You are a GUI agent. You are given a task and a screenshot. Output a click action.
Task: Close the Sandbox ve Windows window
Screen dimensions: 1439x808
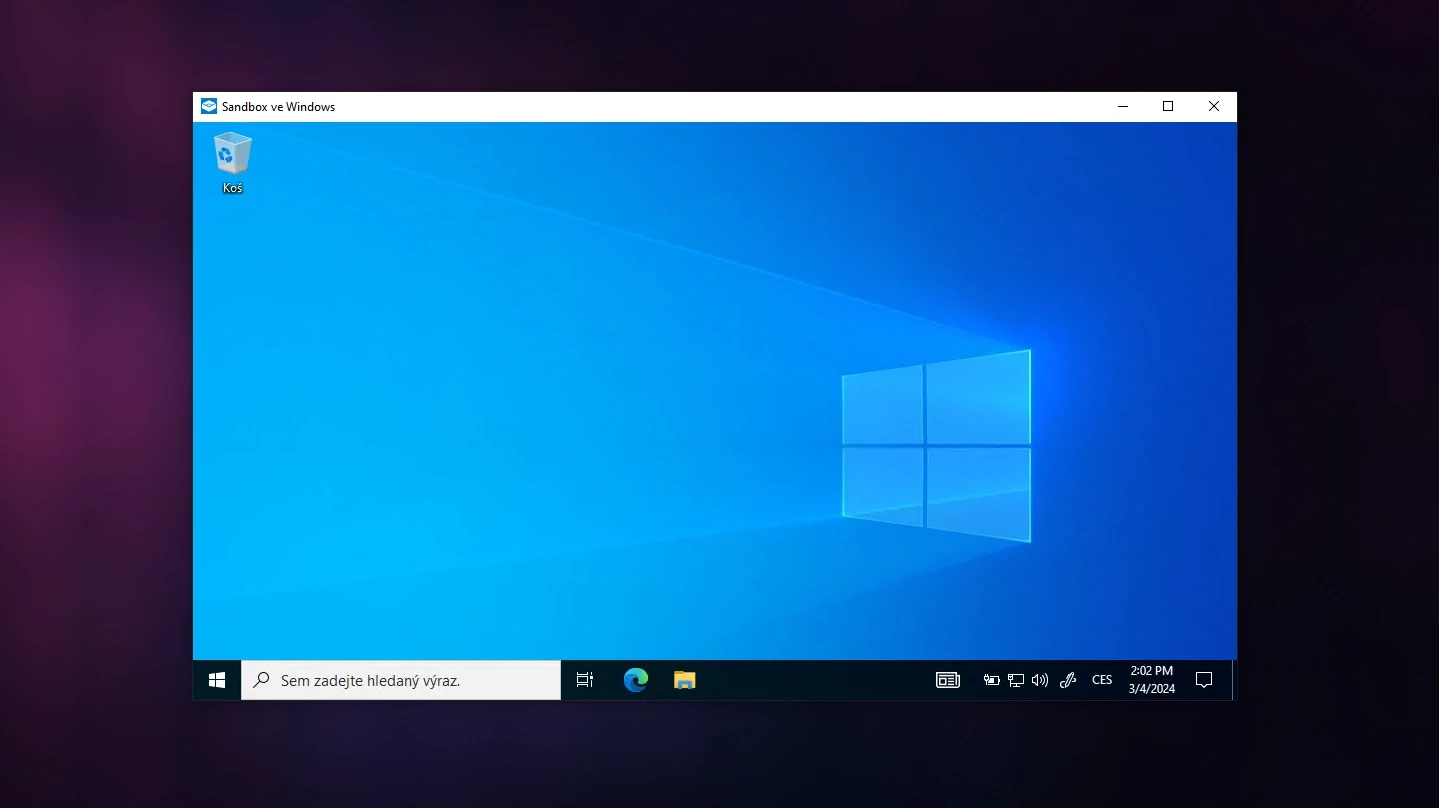1214,106
